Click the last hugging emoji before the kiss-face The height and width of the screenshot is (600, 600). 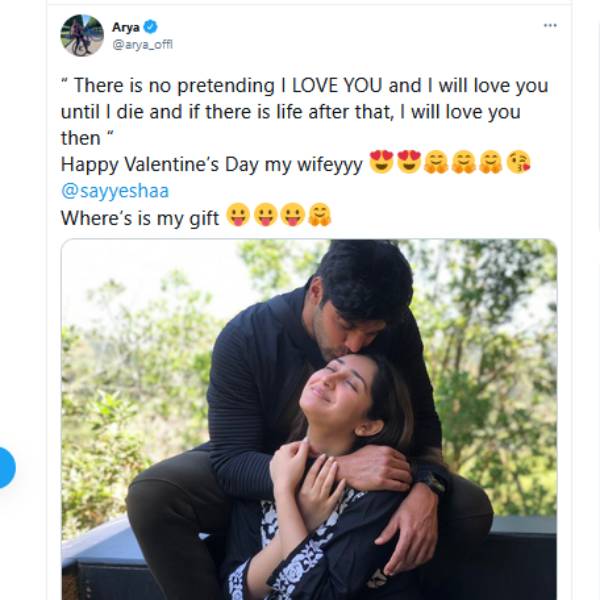[490, 163]
